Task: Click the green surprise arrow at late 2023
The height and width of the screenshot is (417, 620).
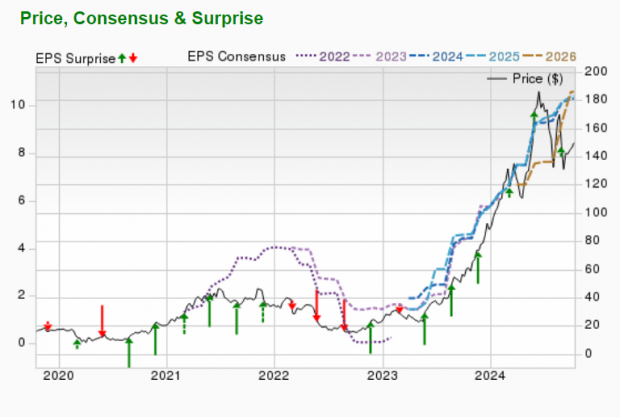Action: pyautogui.click(x=478, y=268)
